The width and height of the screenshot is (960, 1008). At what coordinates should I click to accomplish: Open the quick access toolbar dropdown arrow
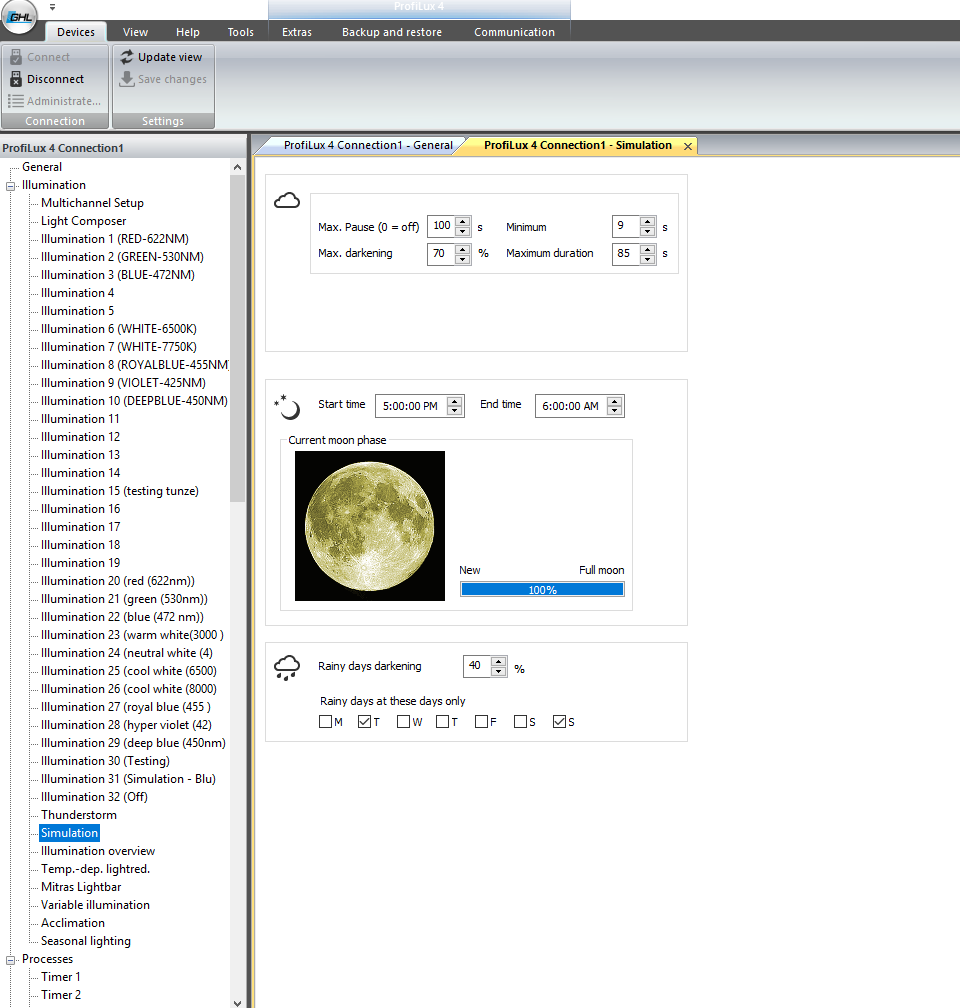[x=53, y=8]
